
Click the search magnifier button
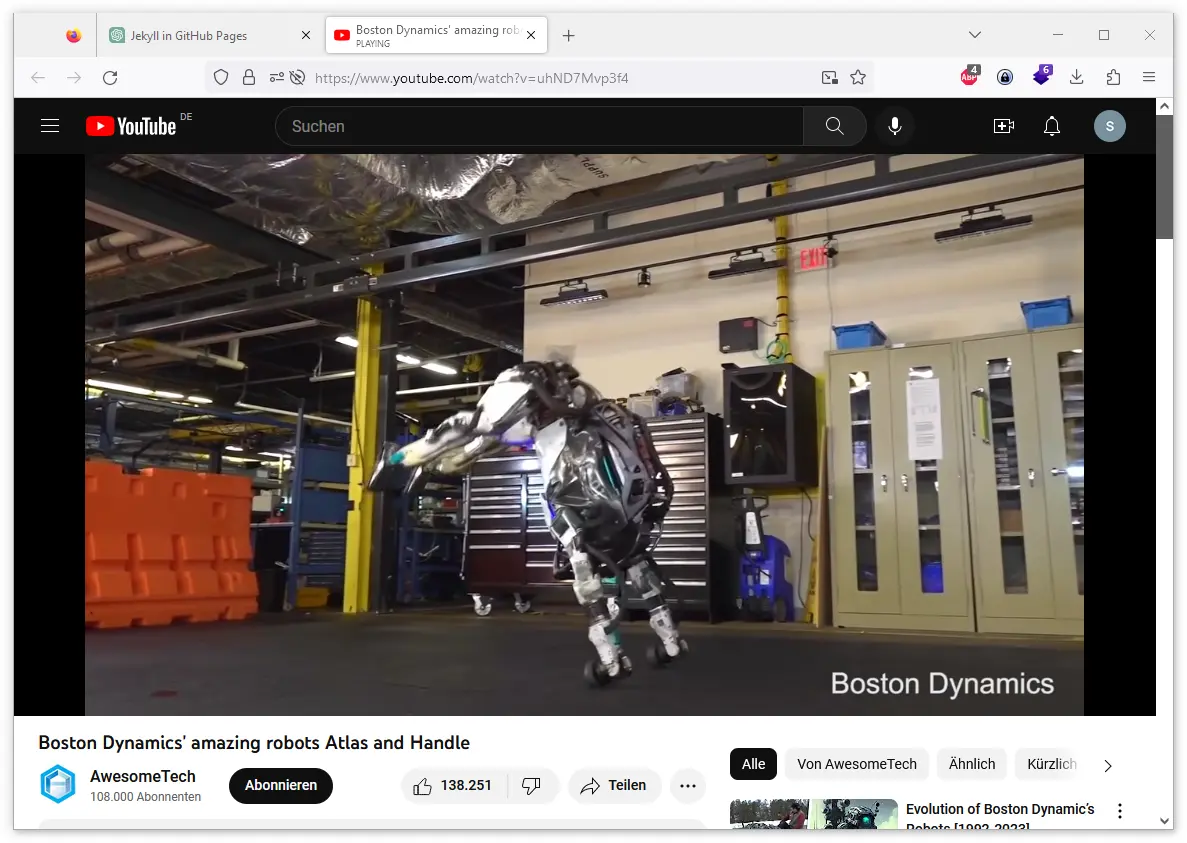point(834,126)
